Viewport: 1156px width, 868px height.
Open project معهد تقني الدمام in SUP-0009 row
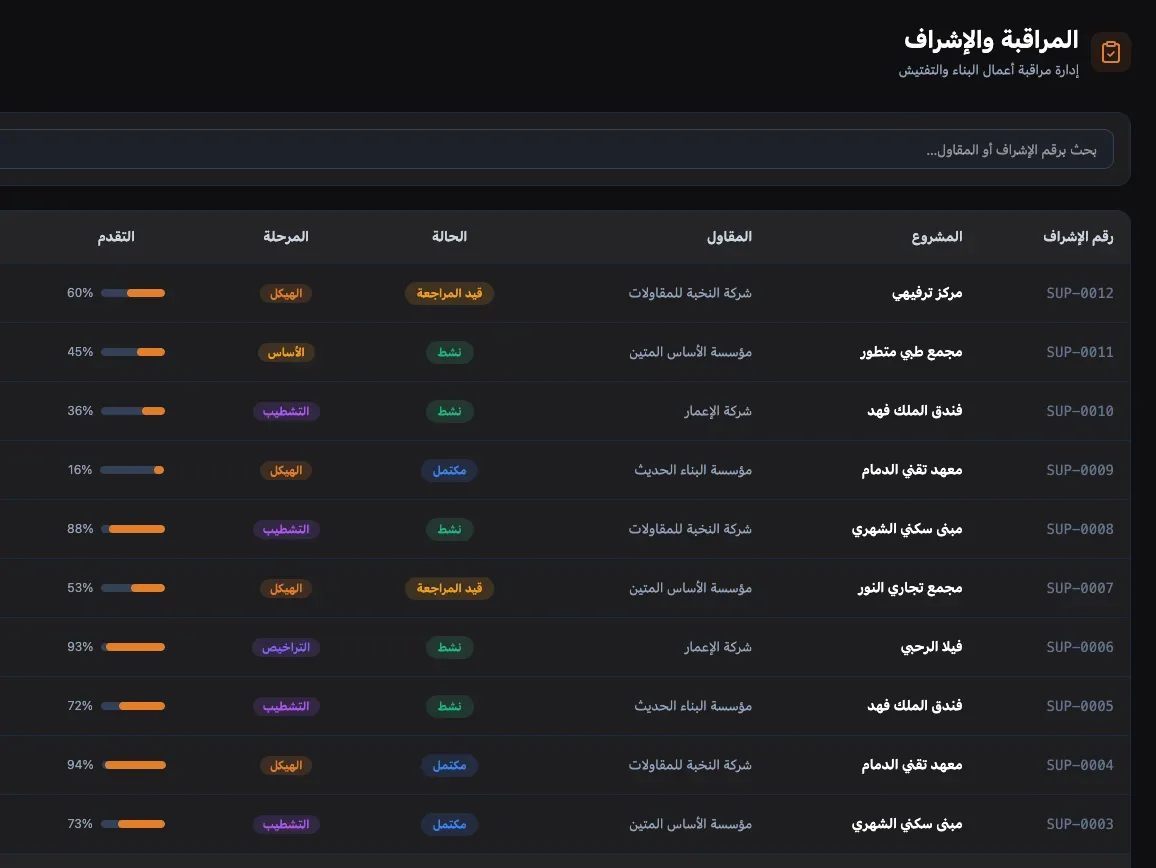(x=912, y=471)
